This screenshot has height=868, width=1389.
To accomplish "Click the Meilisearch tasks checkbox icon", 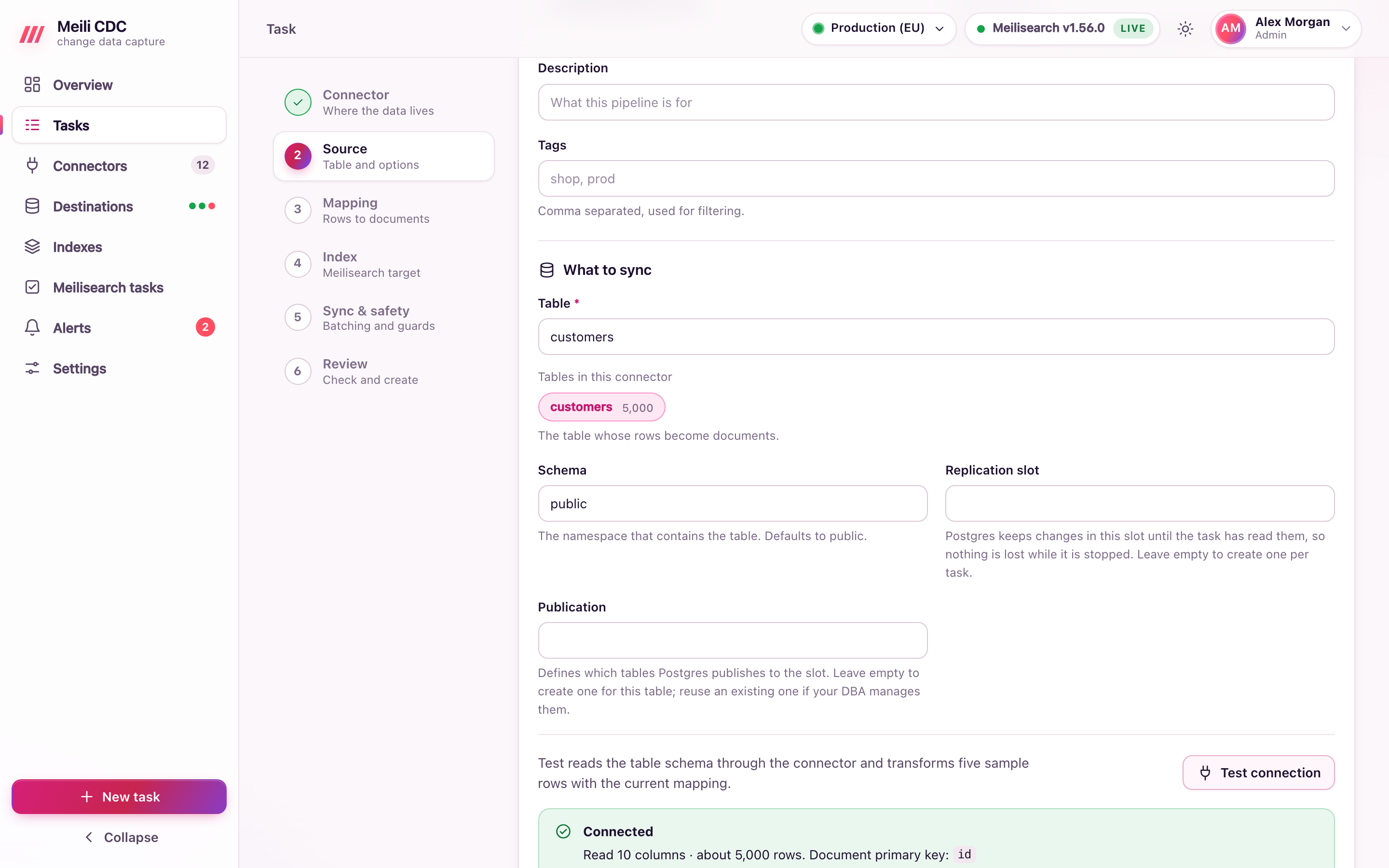I will (x=32, y=287).
